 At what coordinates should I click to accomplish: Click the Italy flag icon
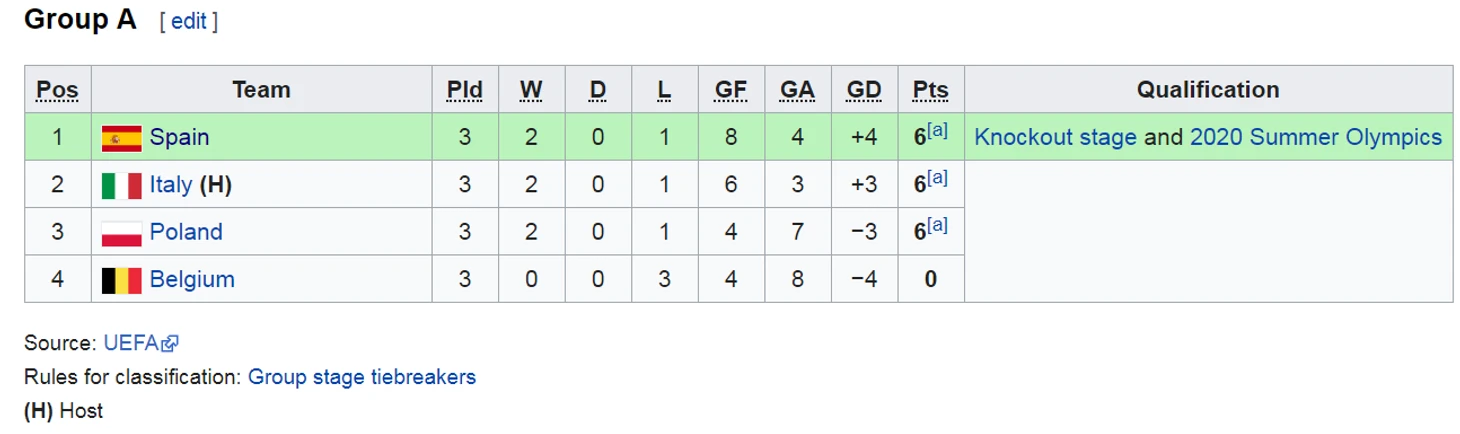[121, 186]
